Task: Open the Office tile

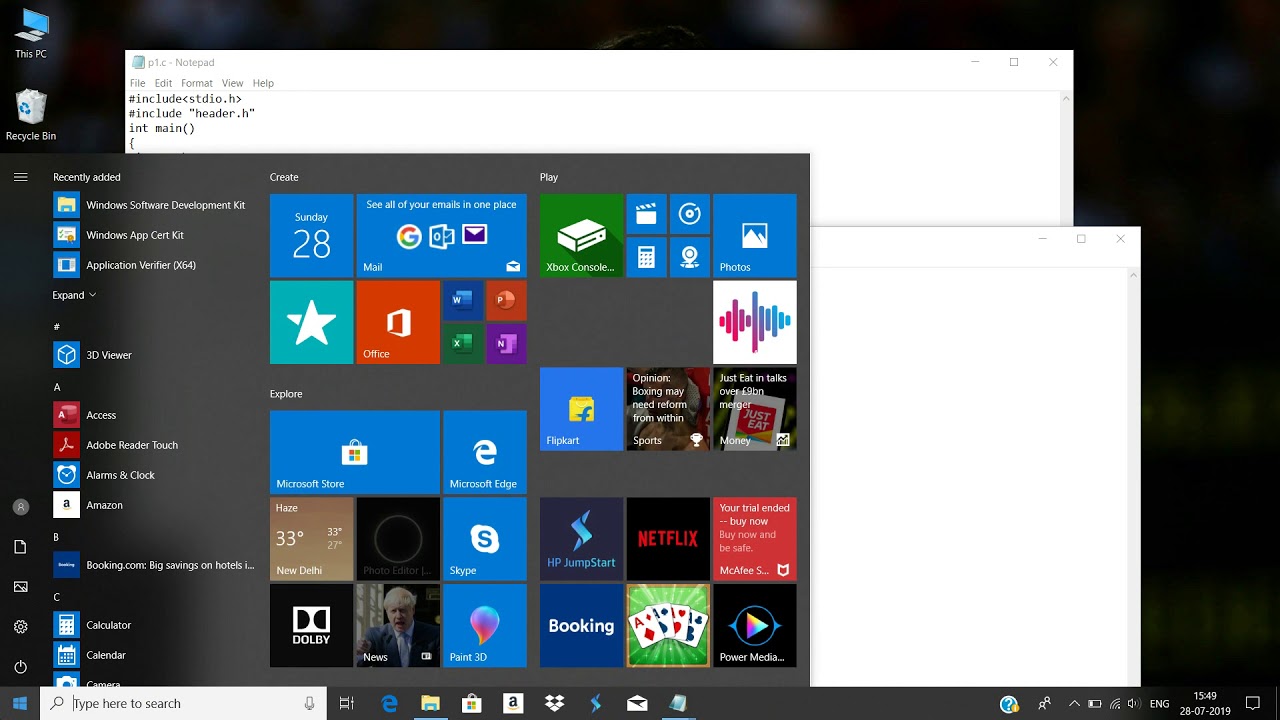Action: click(398, 322)
